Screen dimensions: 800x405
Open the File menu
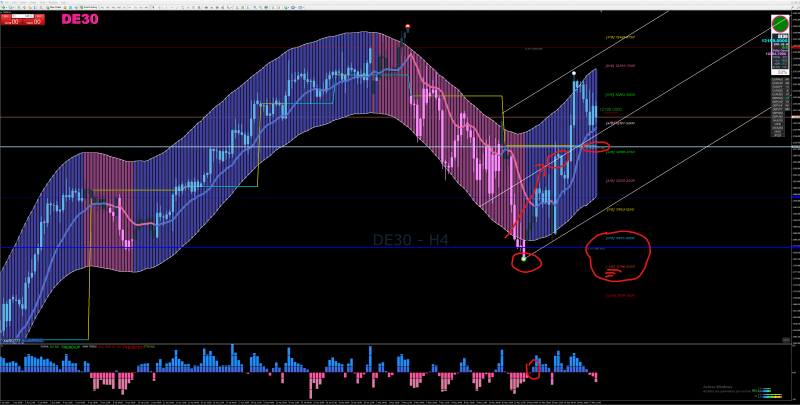[x=7, y=2]
